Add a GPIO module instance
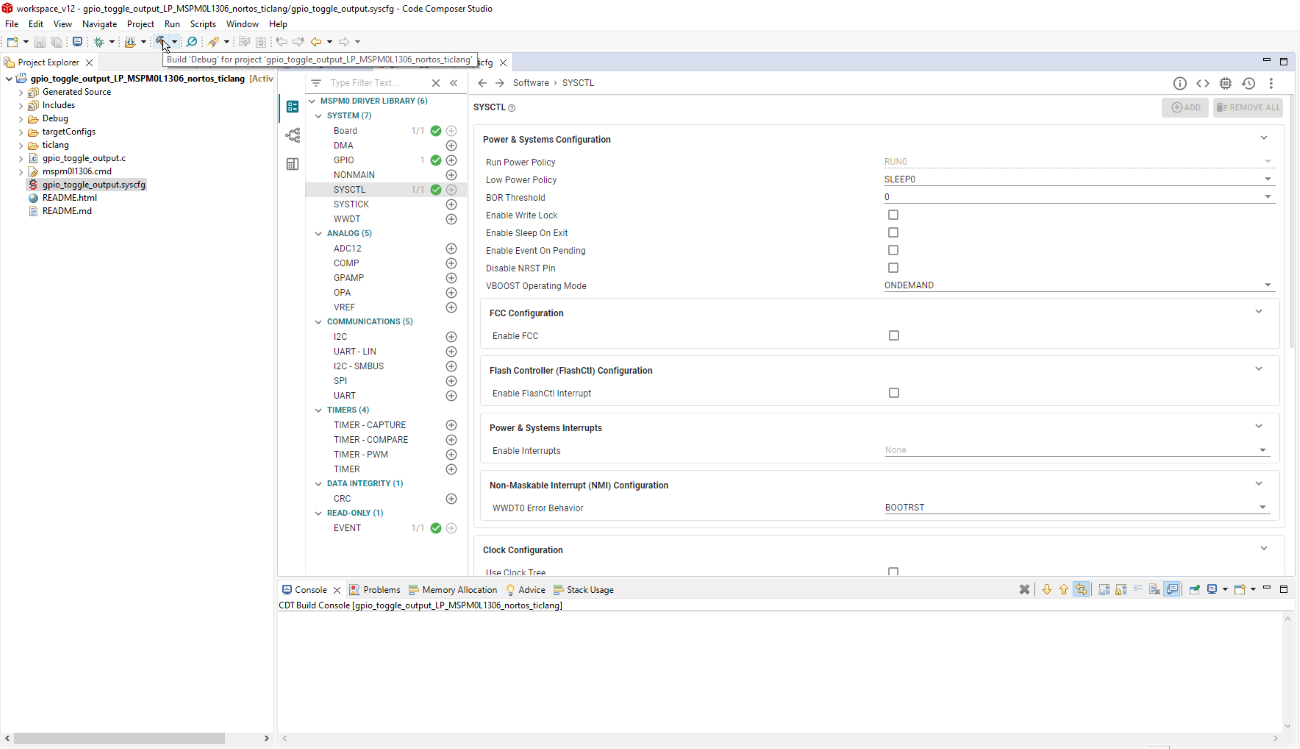The image size is (1300, 749). (x=451, y=160)
